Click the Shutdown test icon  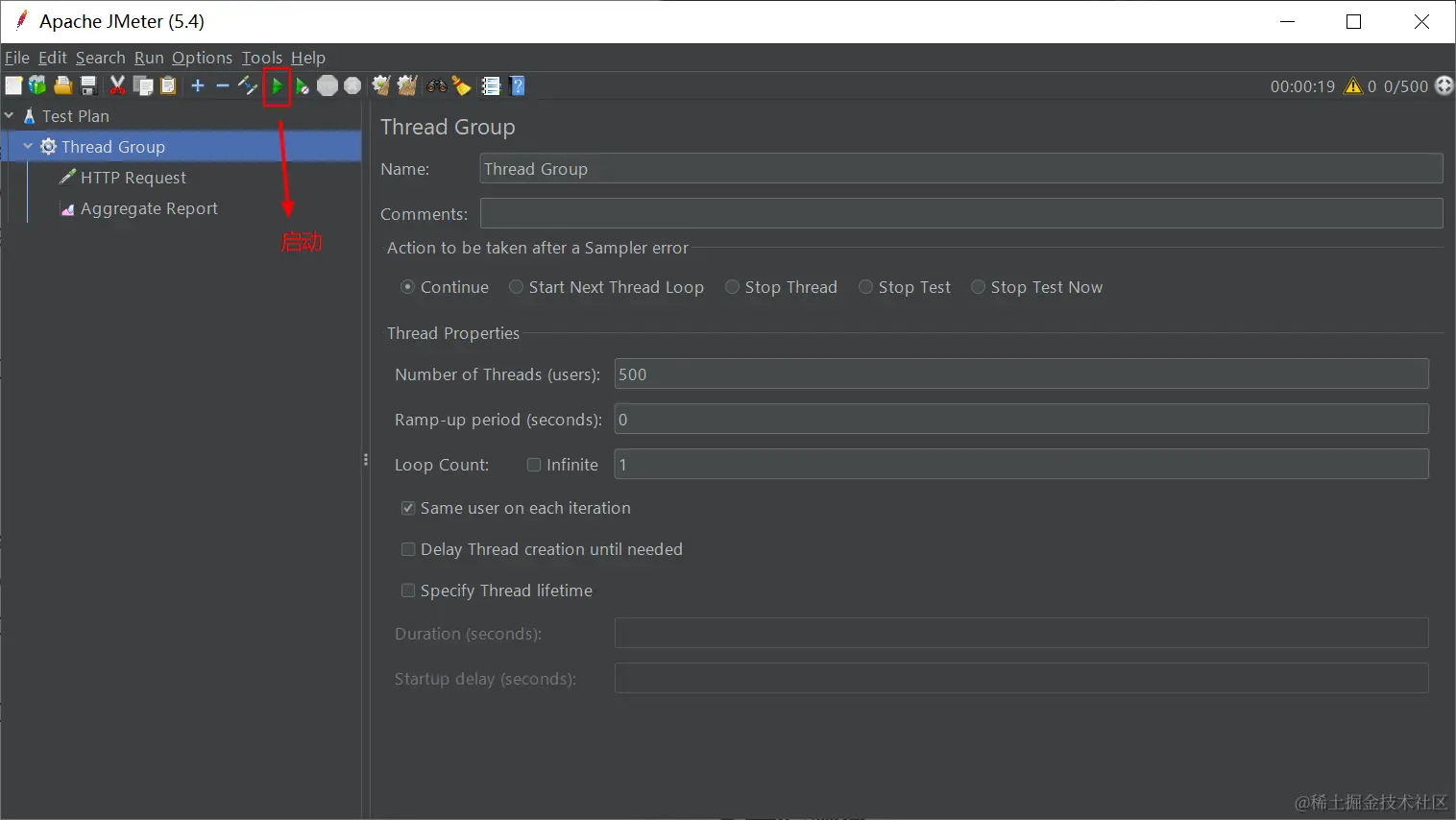coord(352,86)
